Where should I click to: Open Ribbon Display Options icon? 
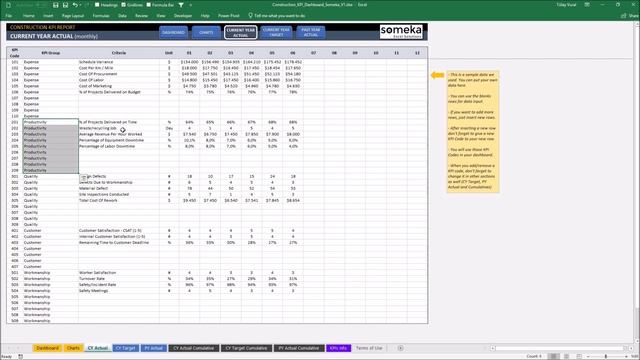click(587, 5)
